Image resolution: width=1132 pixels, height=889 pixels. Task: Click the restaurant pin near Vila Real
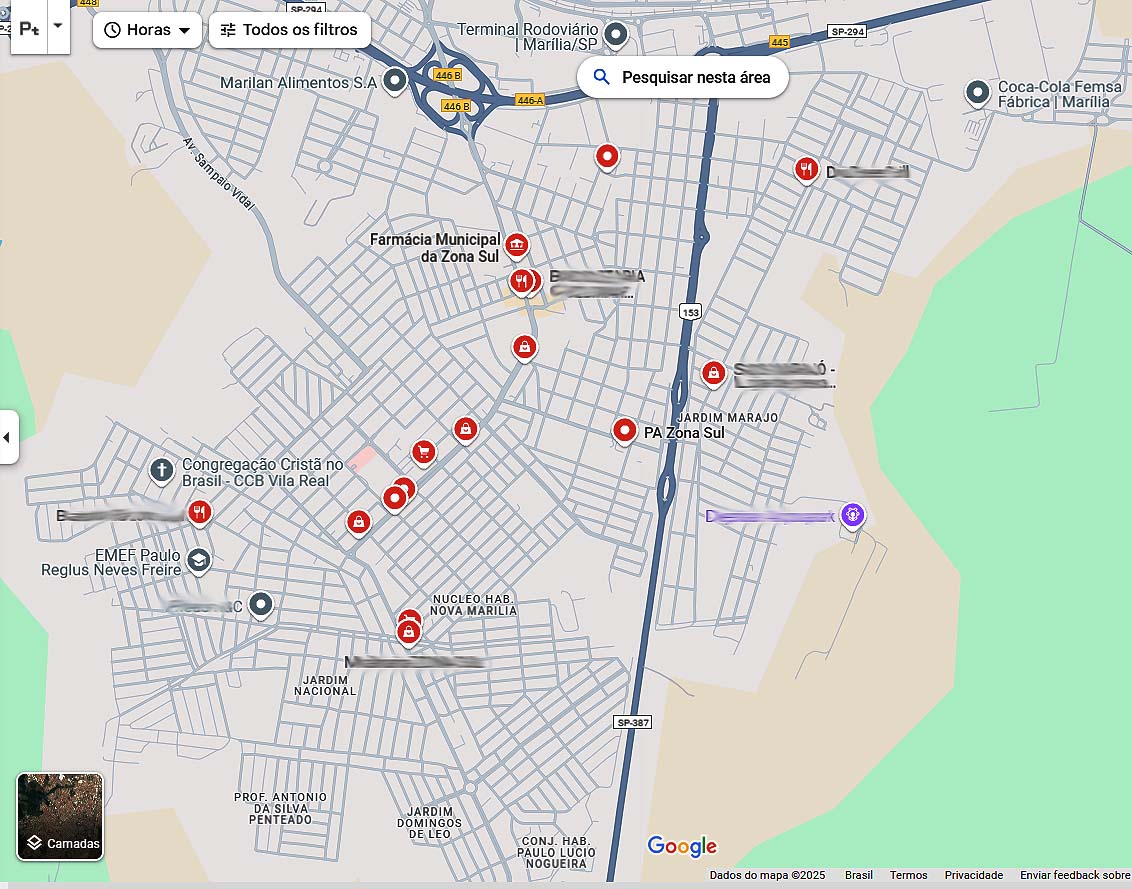pyautogui.click(x=200, y=512)
